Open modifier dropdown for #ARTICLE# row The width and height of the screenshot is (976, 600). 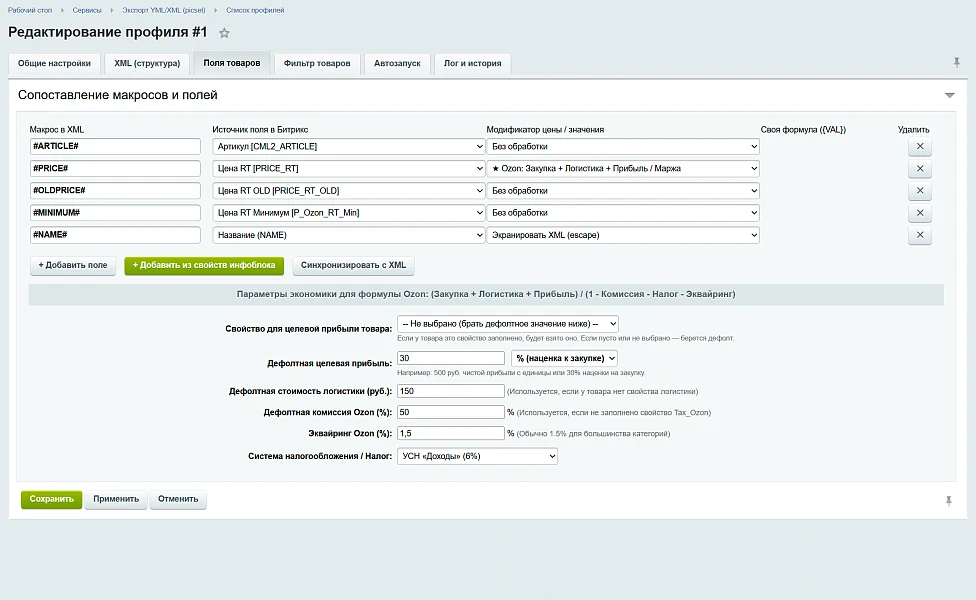coord(622,146)
